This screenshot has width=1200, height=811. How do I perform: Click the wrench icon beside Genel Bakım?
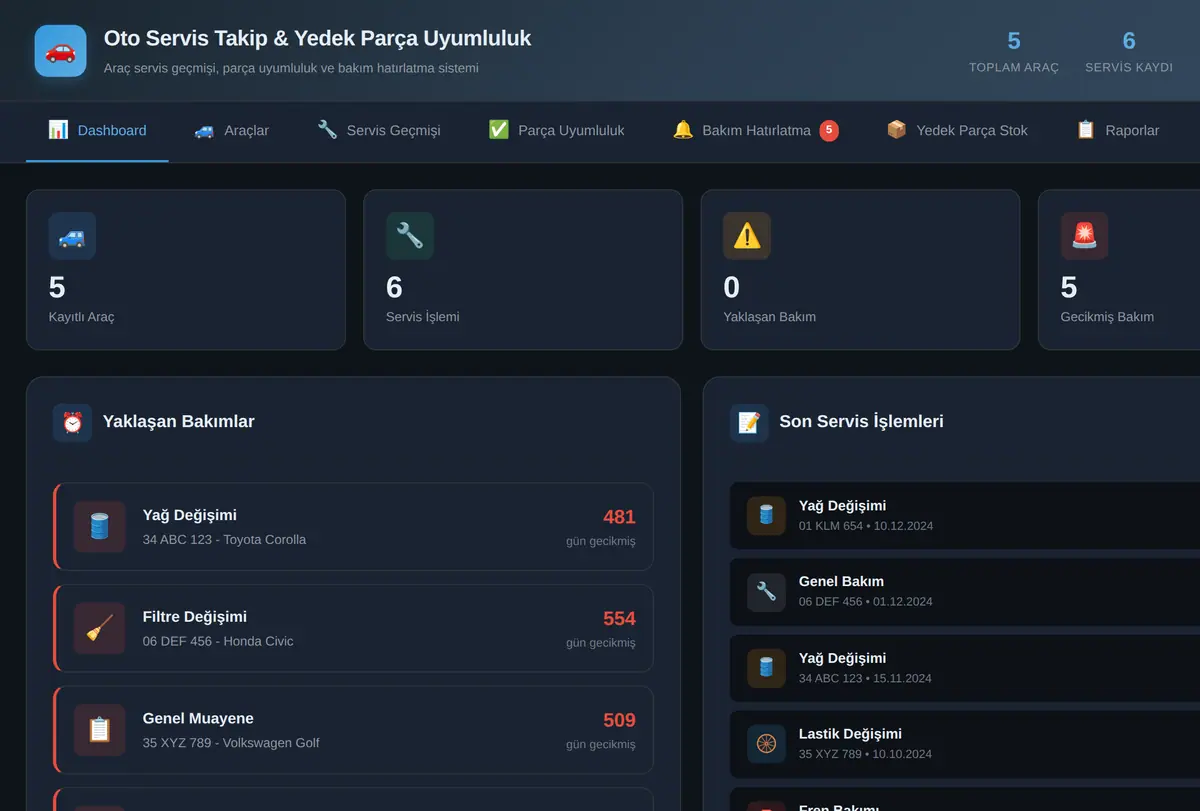click(x=766, y=592)
